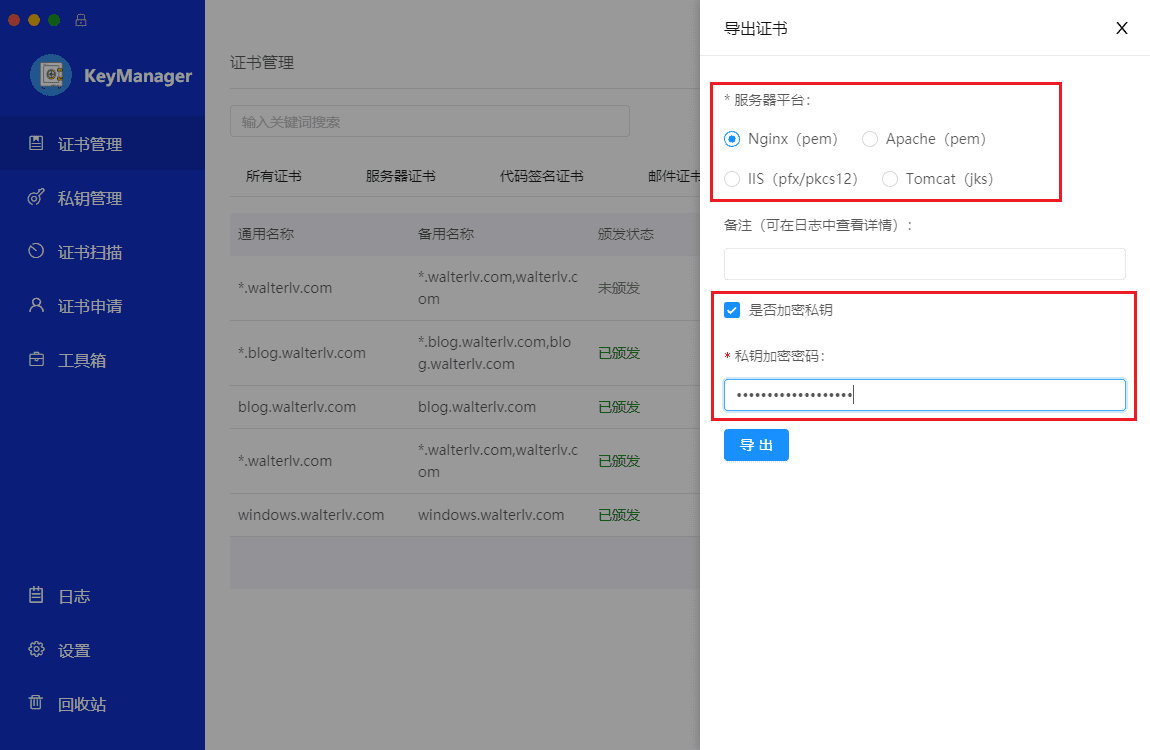Click the keyword search input field
The image size is (1150, 750).
[x=430, y=121]
